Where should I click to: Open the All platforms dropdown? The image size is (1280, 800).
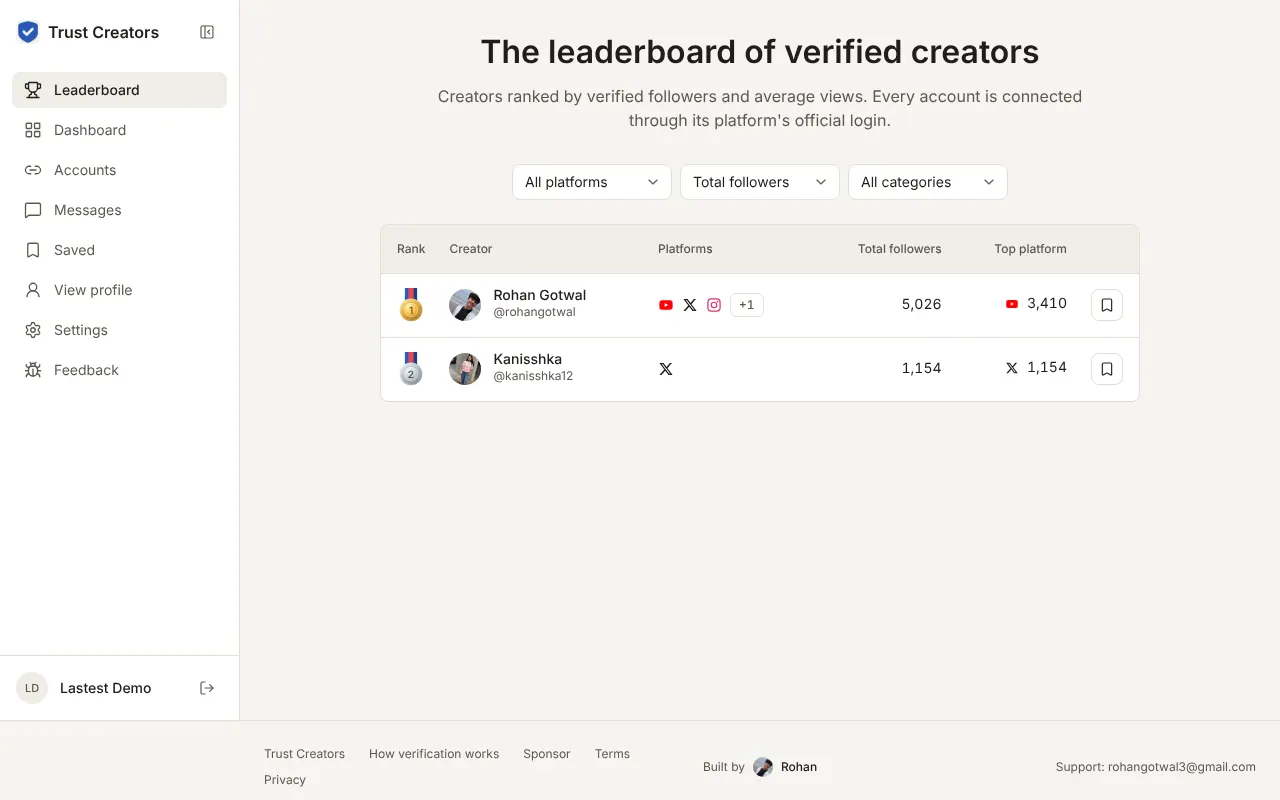point(592,182)
